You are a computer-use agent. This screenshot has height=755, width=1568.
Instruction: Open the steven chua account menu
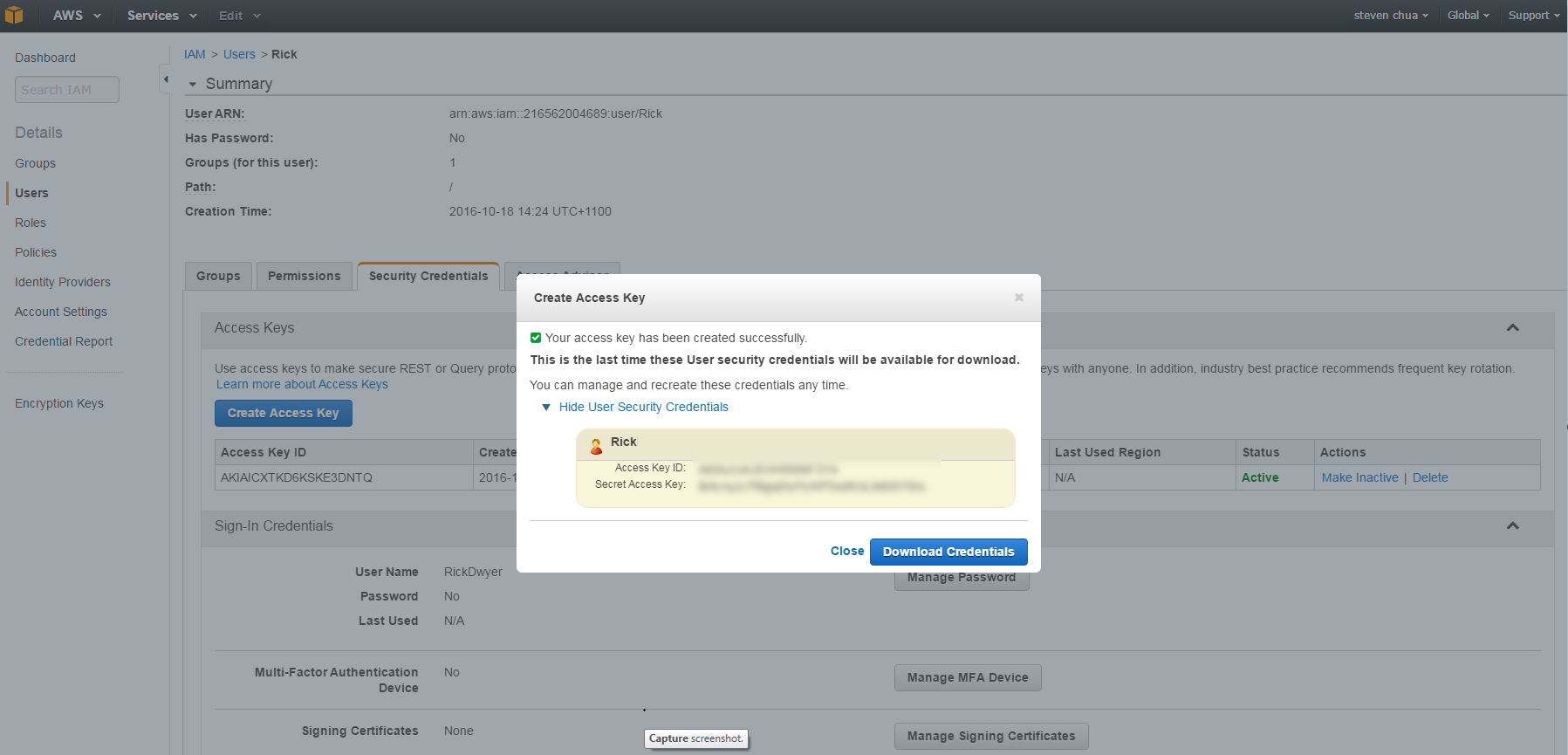point(1391,16)
